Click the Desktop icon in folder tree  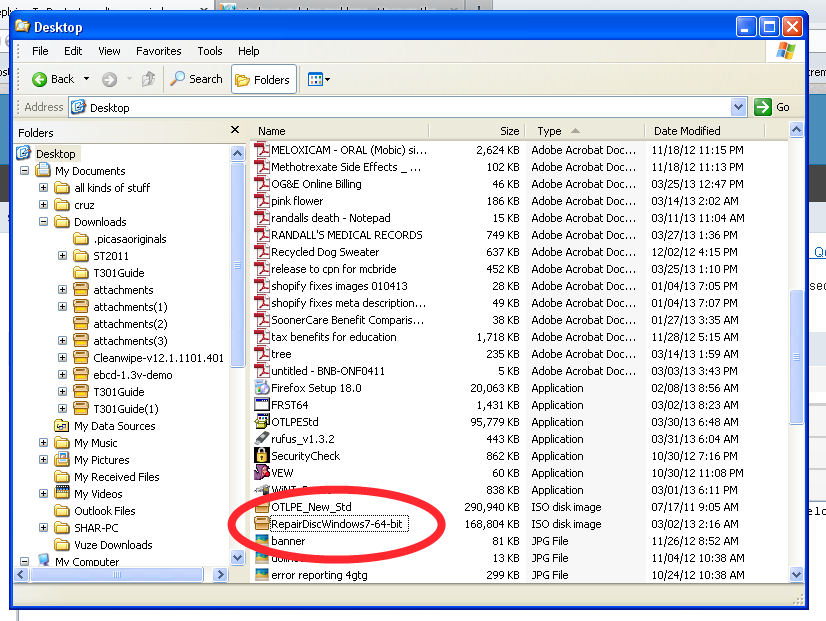coord(24,153)
